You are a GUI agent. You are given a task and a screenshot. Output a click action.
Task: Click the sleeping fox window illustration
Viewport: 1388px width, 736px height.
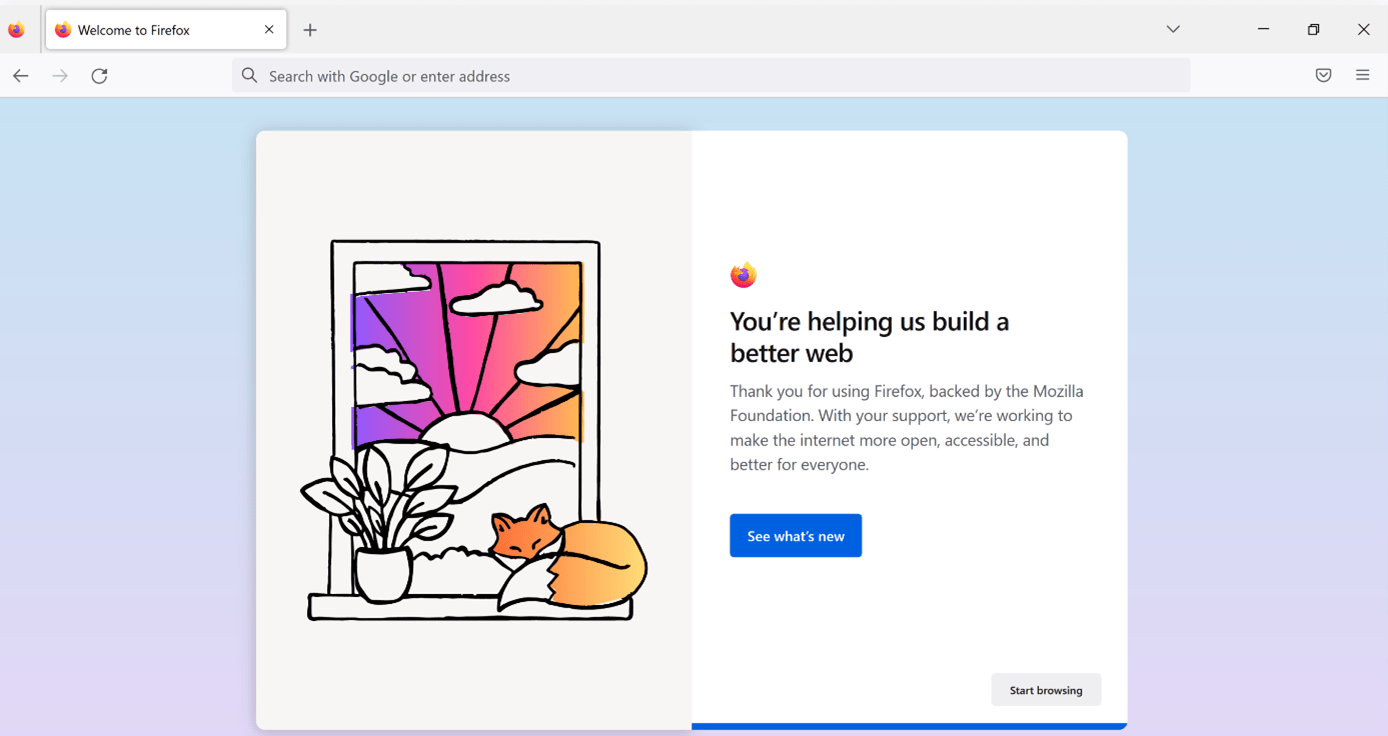click(x=472, y=430)
